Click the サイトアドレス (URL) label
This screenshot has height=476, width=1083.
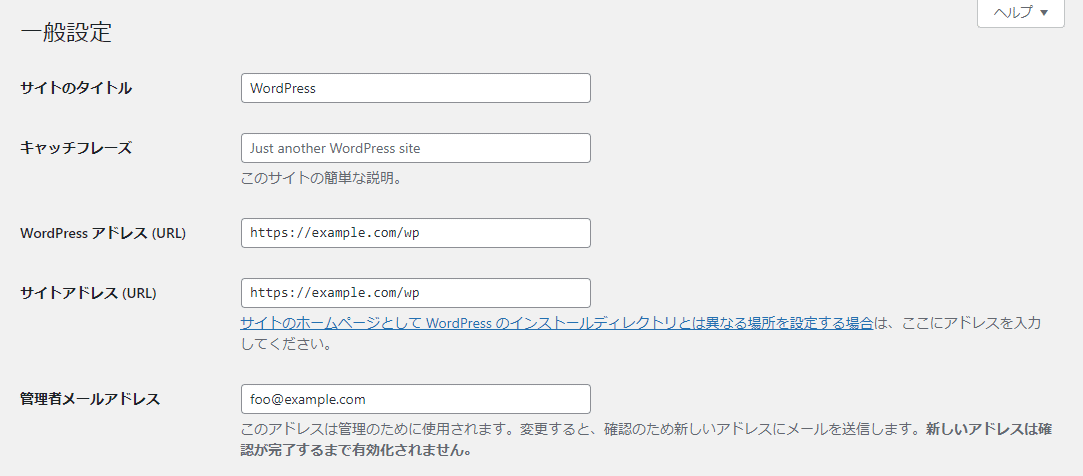point(88,293)
